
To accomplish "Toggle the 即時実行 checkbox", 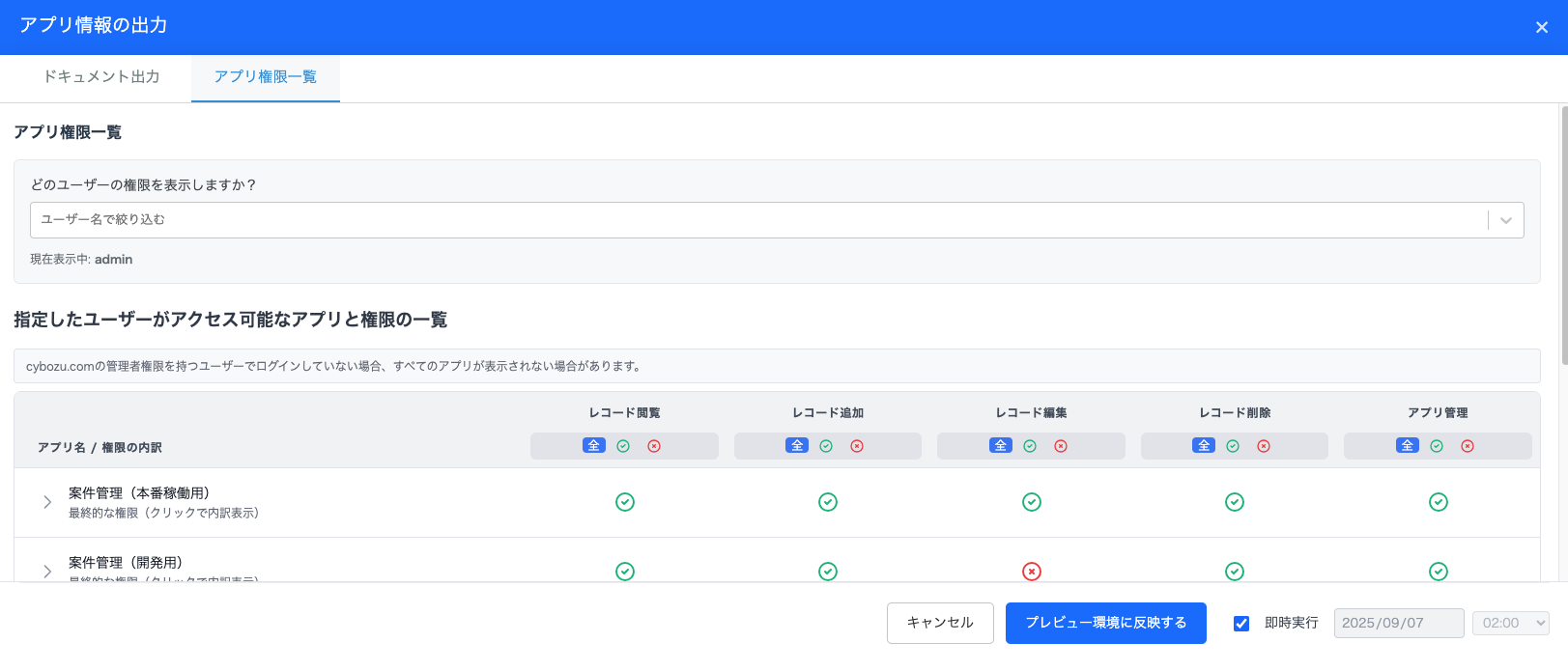I will (1241, 624).
